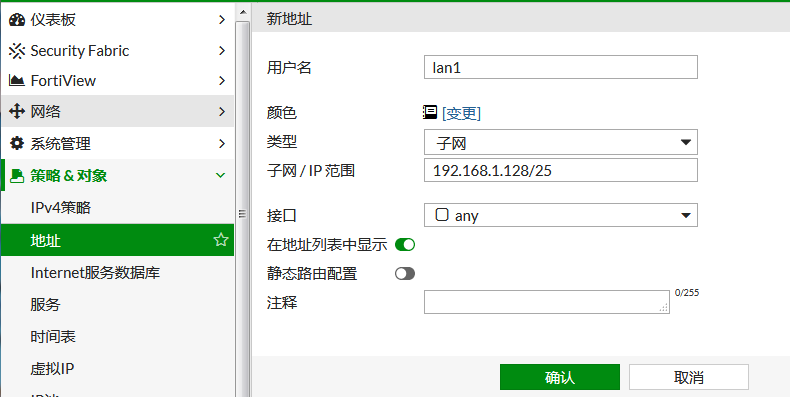Open the 接口 any dropdown
The height and width of the screenshot is (397, 790).
(561, 215)
